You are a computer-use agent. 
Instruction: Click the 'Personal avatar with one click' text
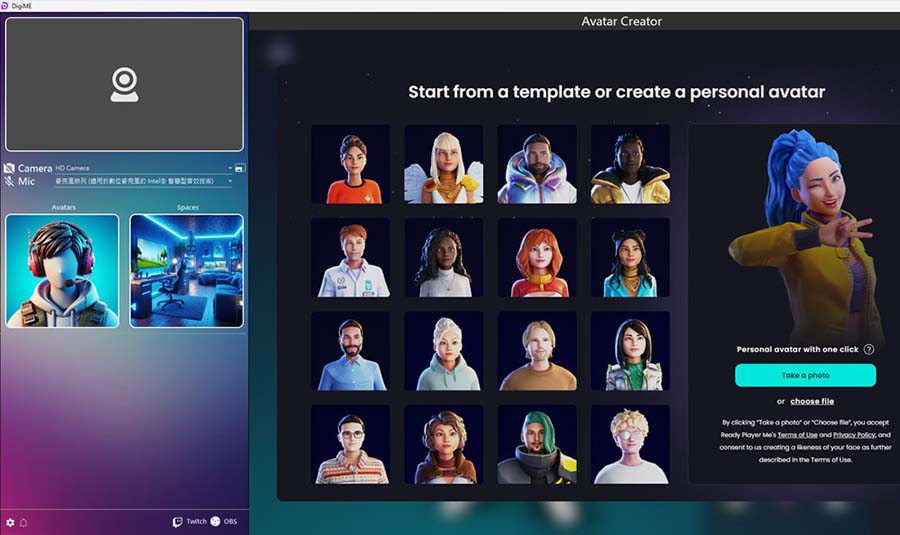click(797, 349)
